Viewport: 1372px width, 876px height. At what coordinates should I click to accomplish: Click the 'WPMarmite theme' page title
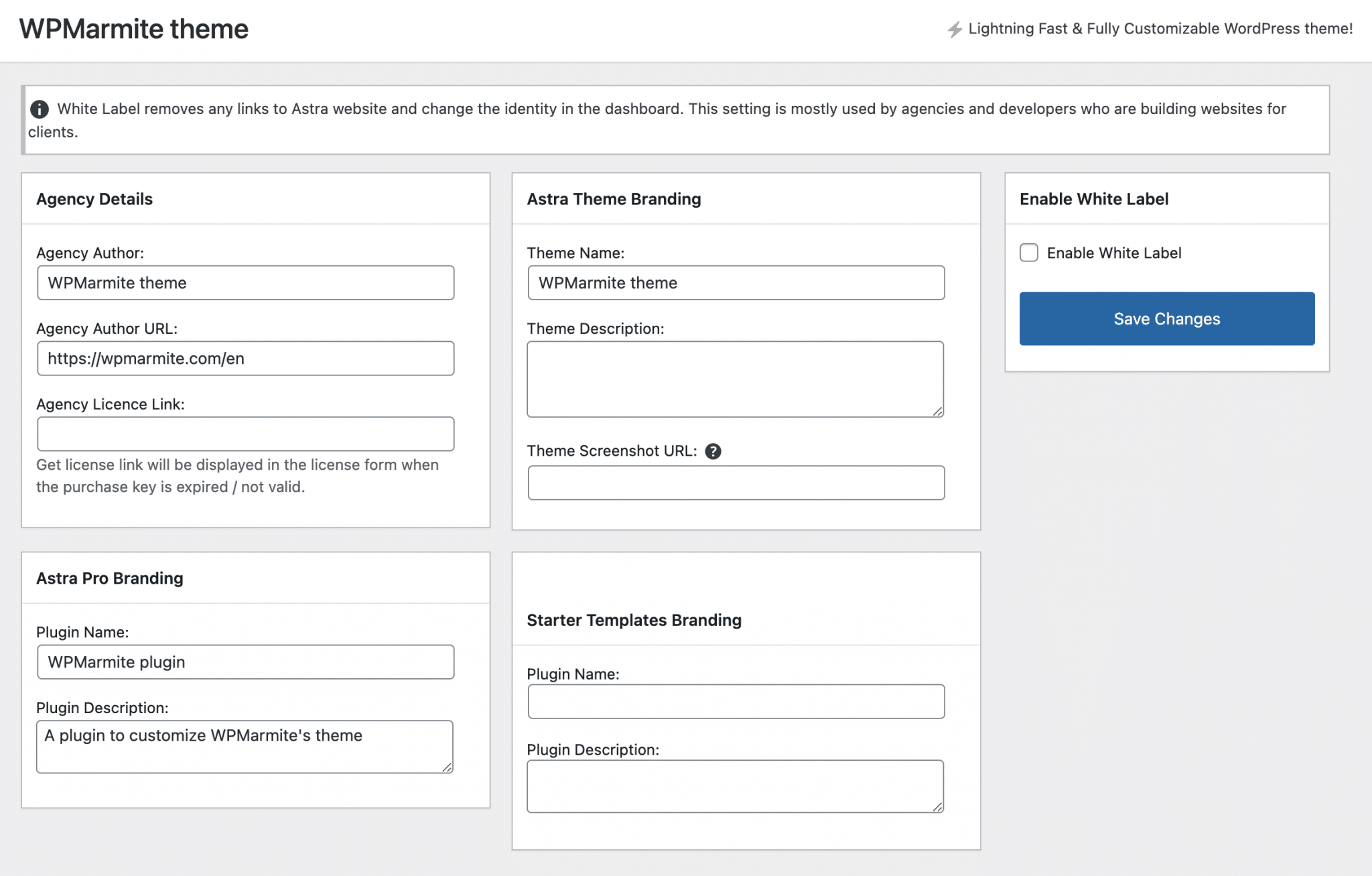coord(134,29)
